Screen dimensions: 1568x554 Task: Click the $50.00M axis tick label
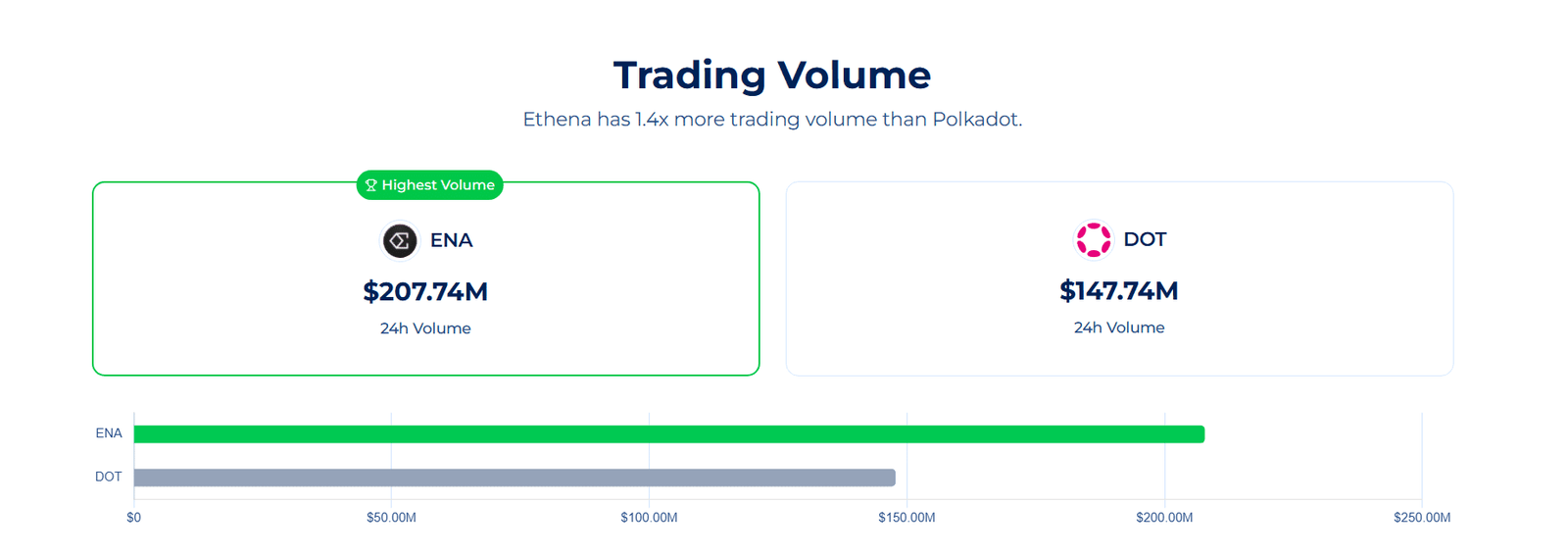tap(391, 517)
